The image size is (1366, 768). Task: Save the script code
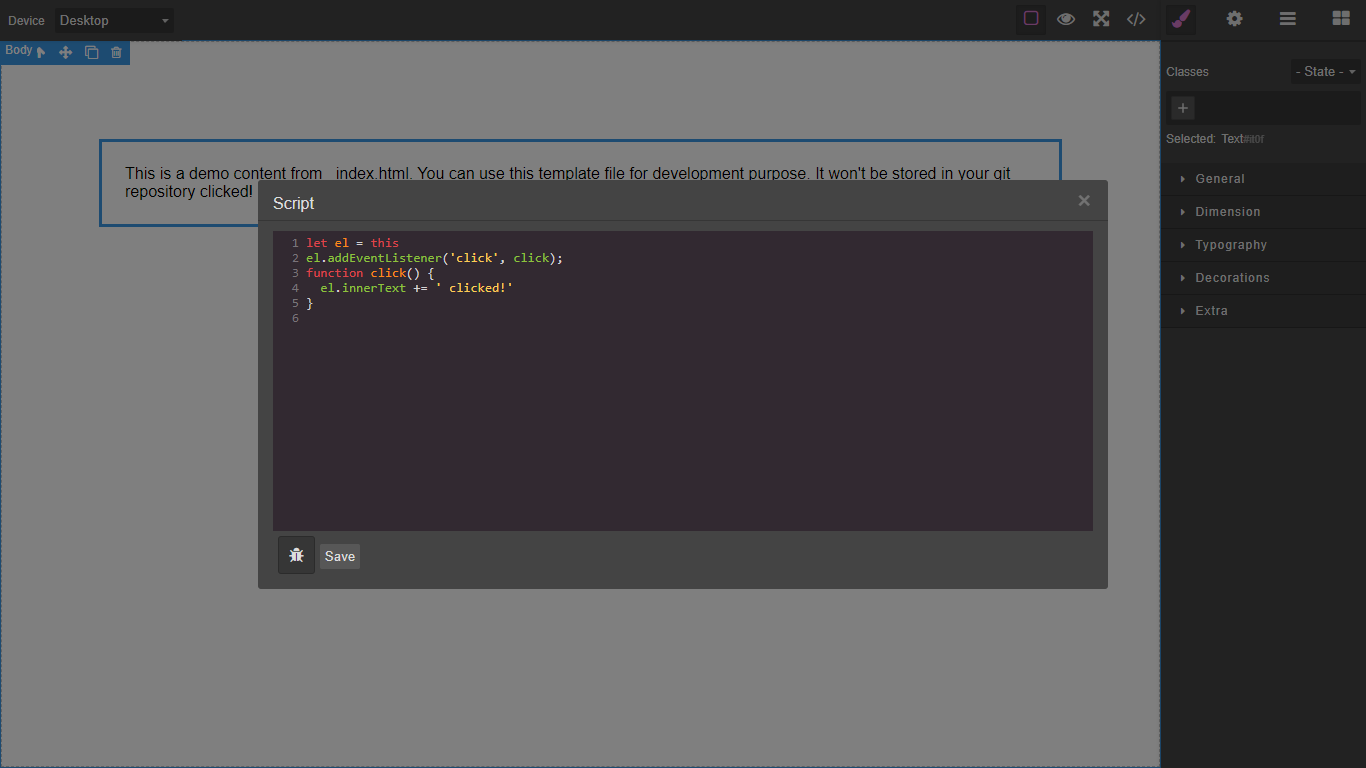click(x=339, y=556)
